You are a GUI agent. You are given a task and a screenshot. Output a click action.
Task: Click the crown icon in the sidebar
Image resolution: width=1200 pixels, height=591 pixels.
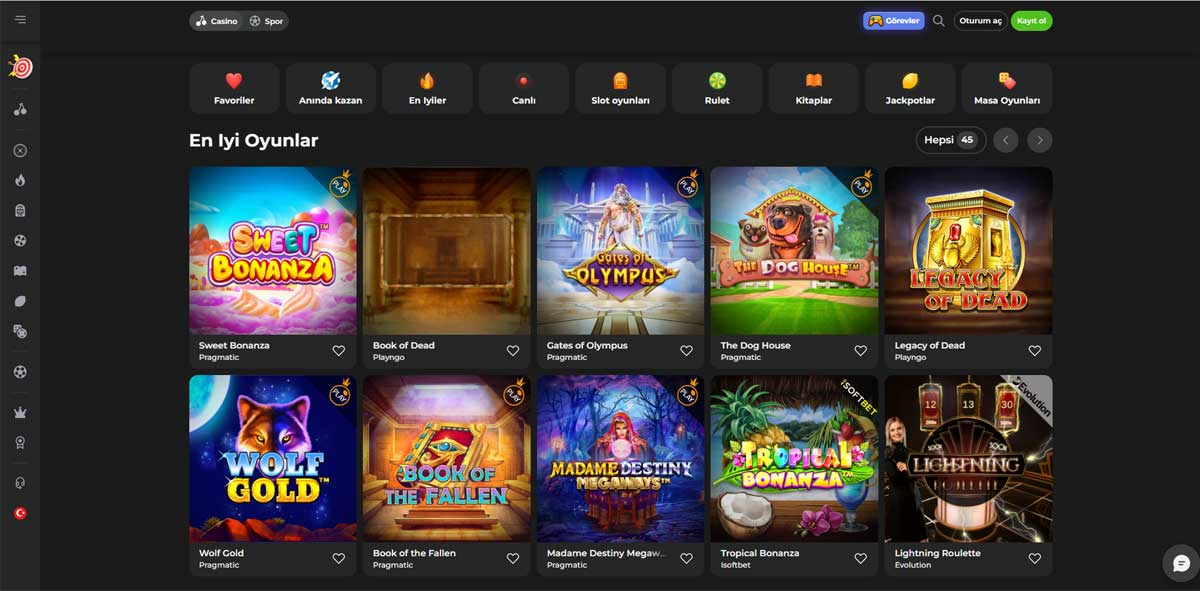(x=20, y=413)
